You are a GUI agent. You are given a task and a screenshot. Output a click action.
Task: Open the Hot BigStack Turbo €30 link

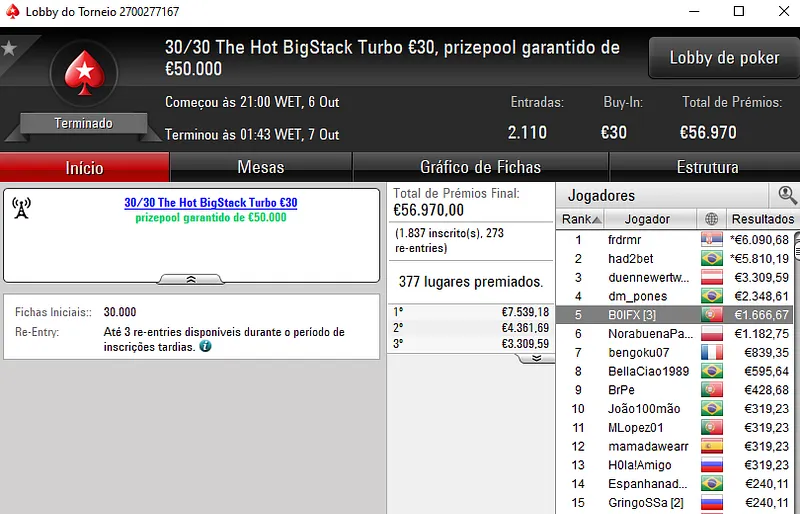[x=210, y=203]
